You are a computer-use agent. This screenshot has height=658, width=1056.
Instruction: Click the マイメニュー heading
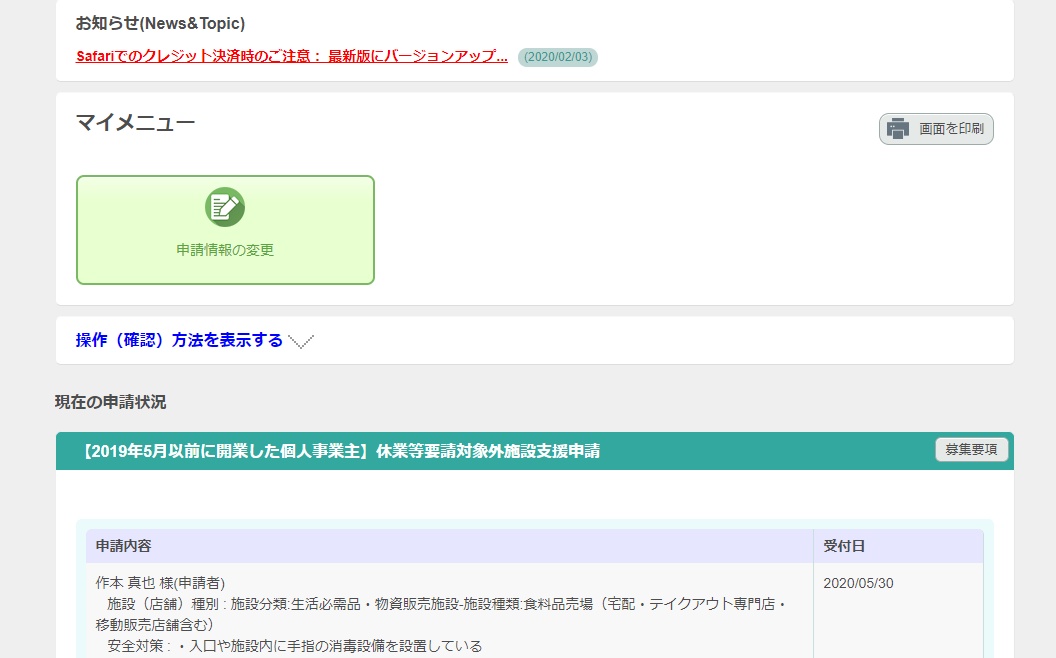[x=135, y=123]
